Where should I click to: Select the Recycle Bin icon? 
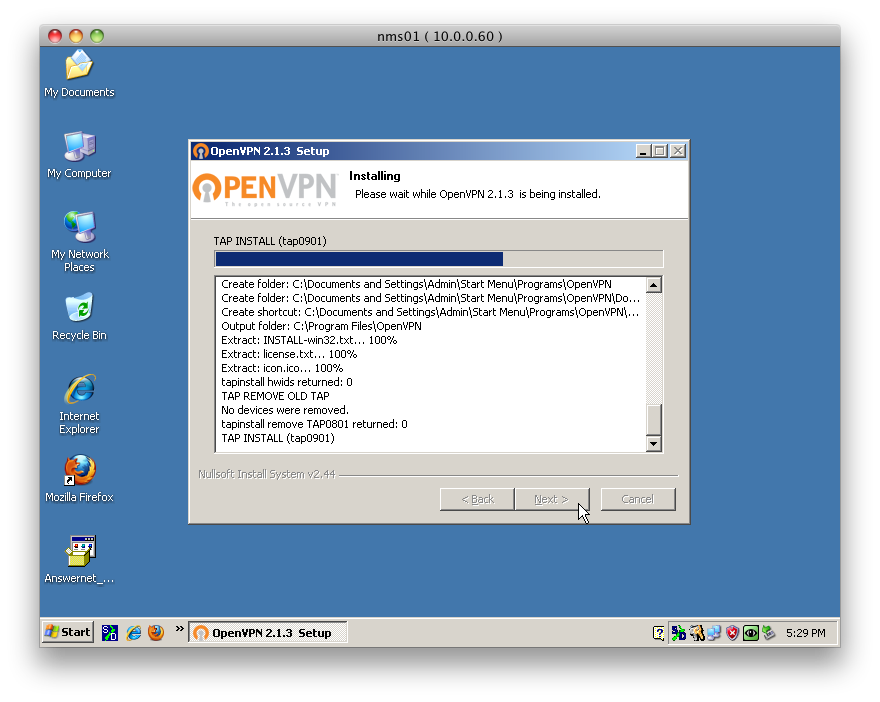point(79,316)
